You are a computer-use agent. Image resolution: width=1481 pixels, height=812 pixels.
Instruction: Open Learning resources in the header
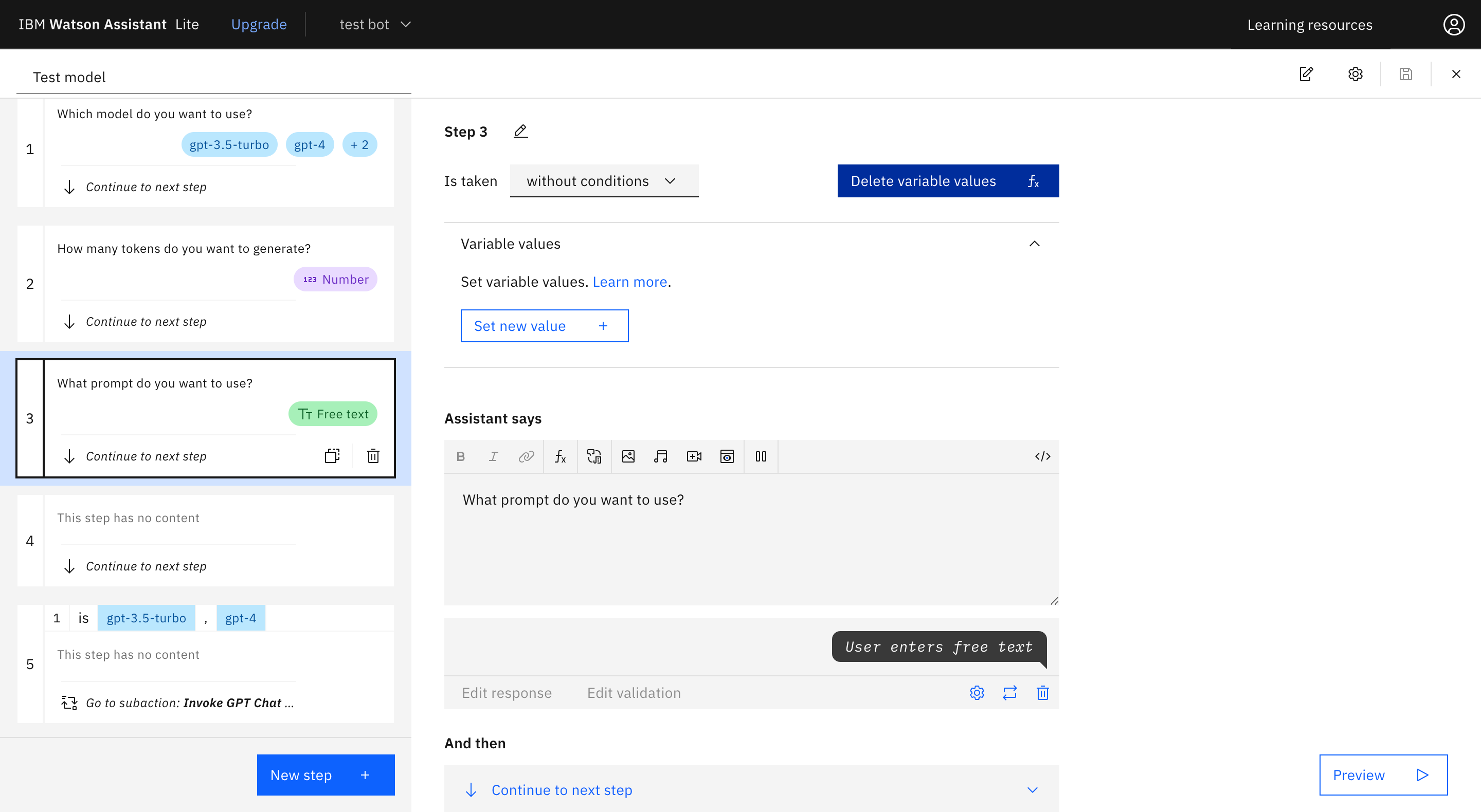click(1309, 24)
